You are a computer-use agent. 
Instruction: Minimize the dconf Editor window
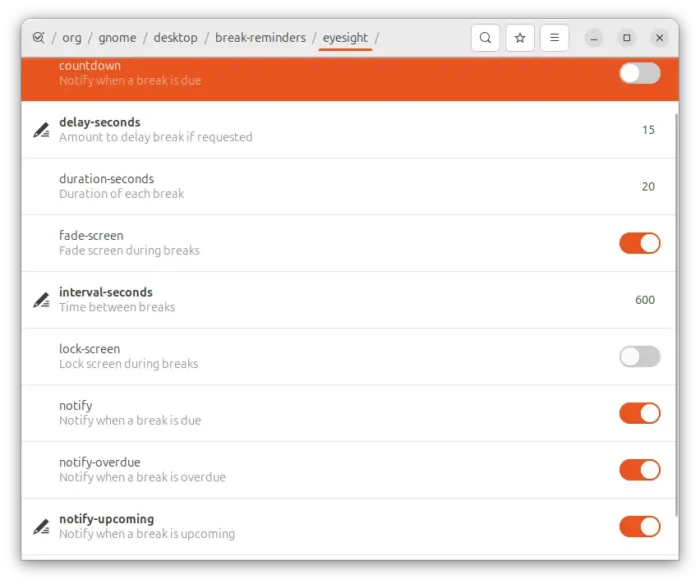[x=594, y=38]
